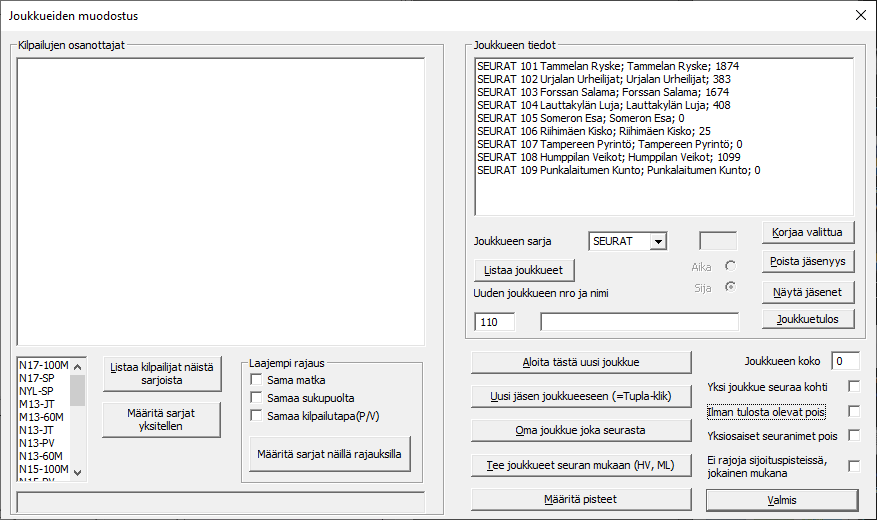Click the new team name input field
The width and height of the screenshot is (877, 520).
639,321
